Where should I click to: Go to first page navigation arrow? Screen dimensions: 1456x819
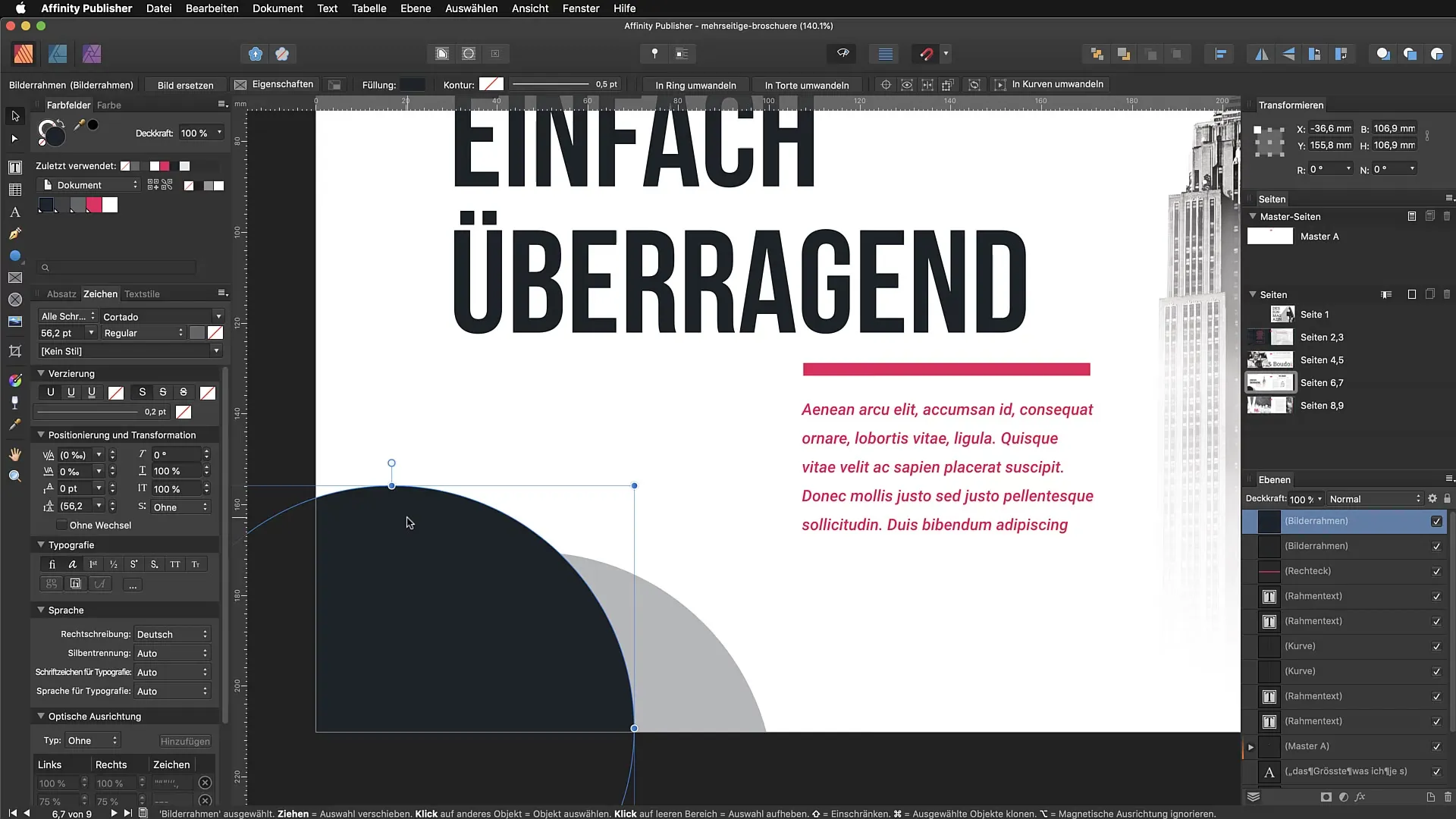coord(12,814)
